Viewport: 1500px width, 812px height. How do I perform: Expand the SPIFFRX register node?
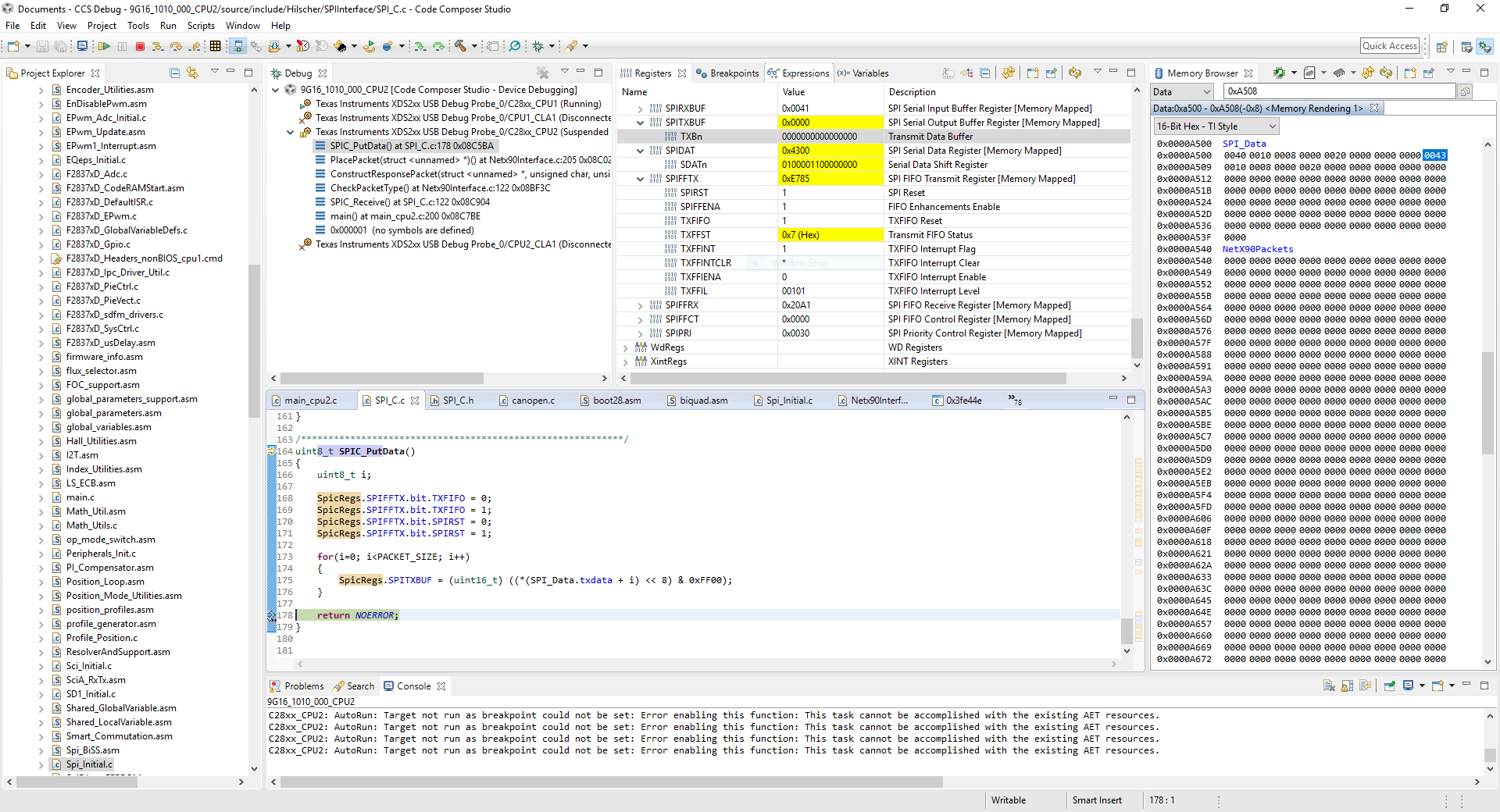tap(641, 305)
